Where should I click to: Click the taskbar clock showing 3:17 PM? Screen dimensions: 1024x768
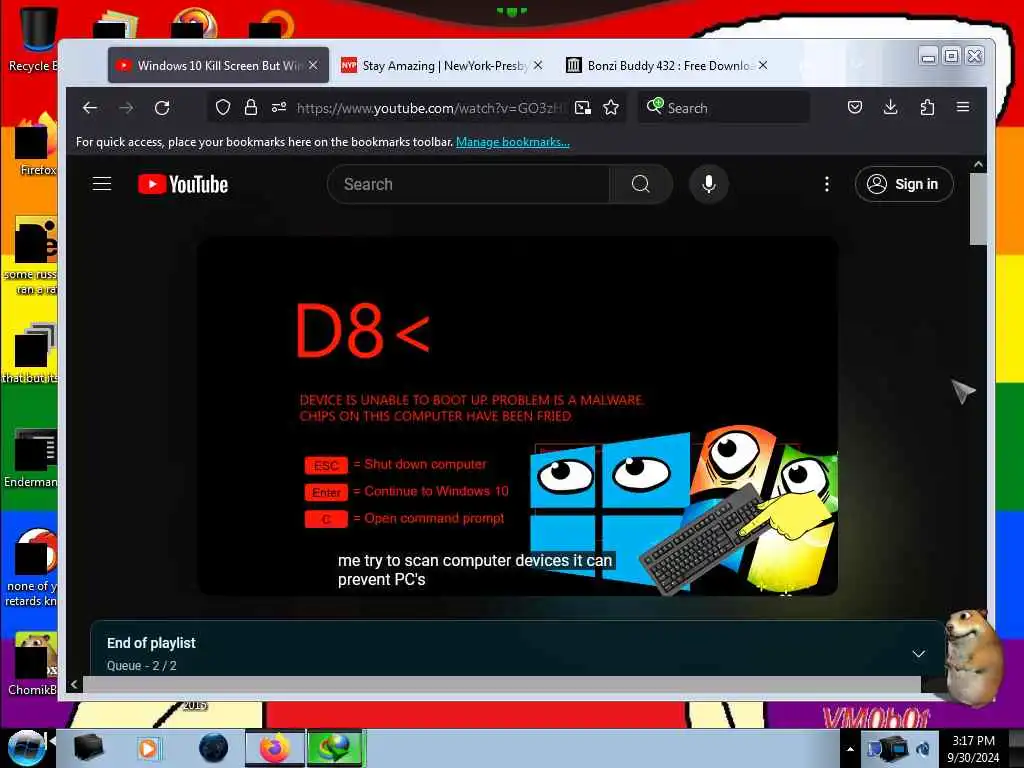pyautogui.click(x=973, y=749)
